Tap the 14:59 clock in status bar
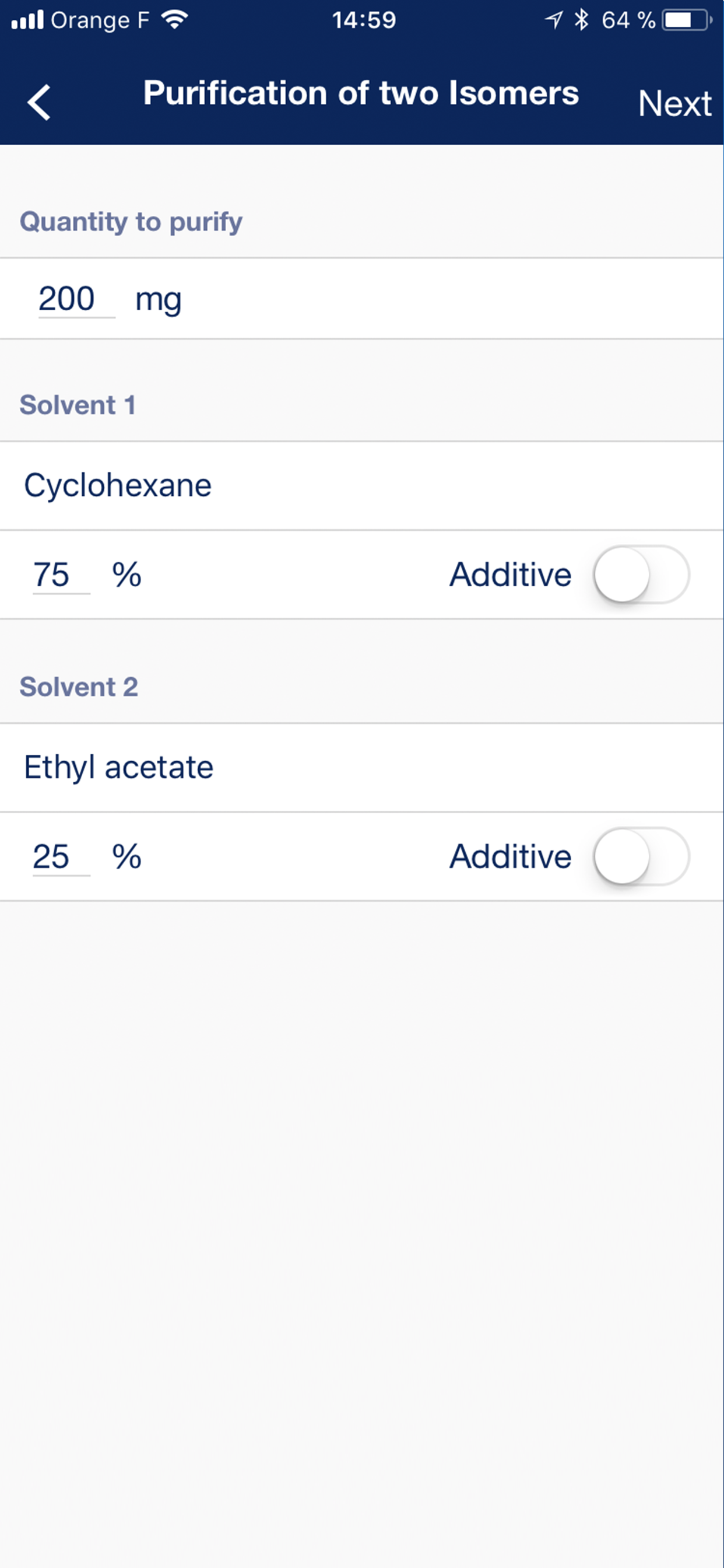724x1568 pixels. [x=364, y=20]
